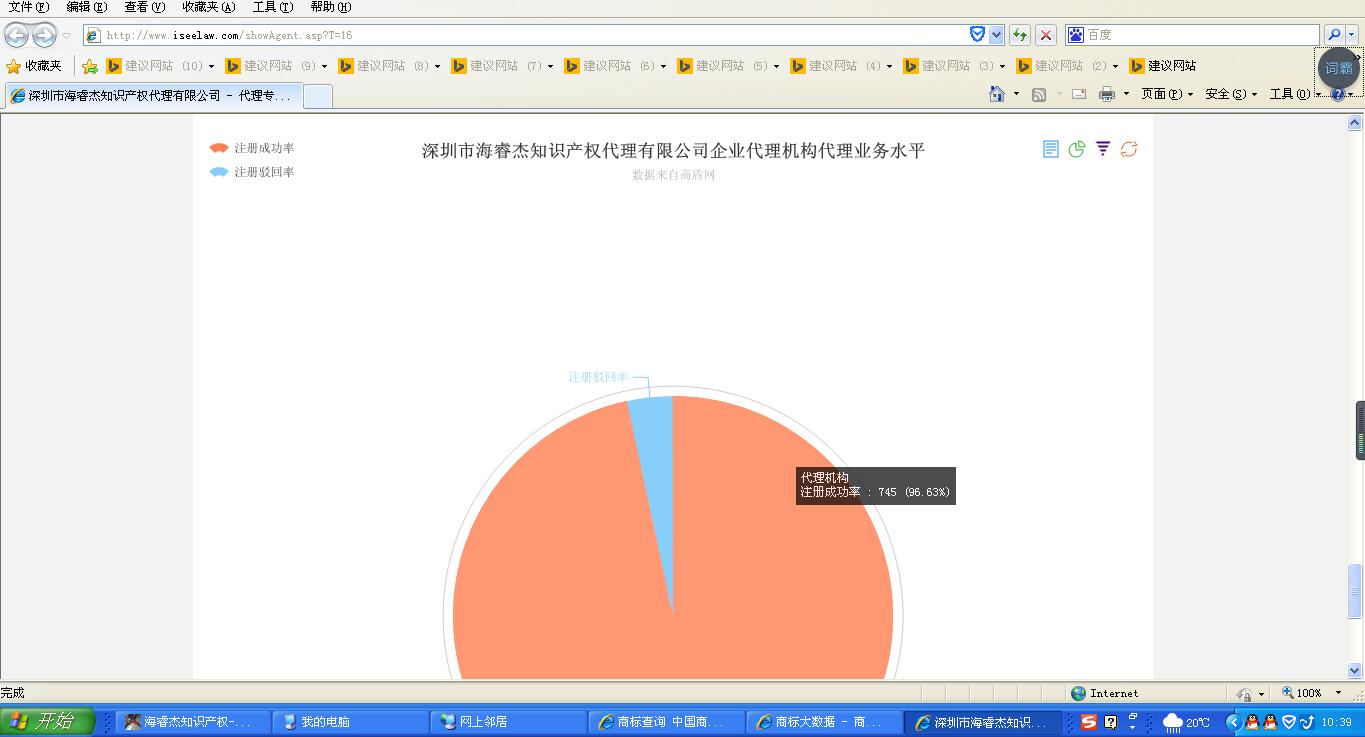
Task: Click the Windows 开始 start button
Action: (x=47, y=722)
